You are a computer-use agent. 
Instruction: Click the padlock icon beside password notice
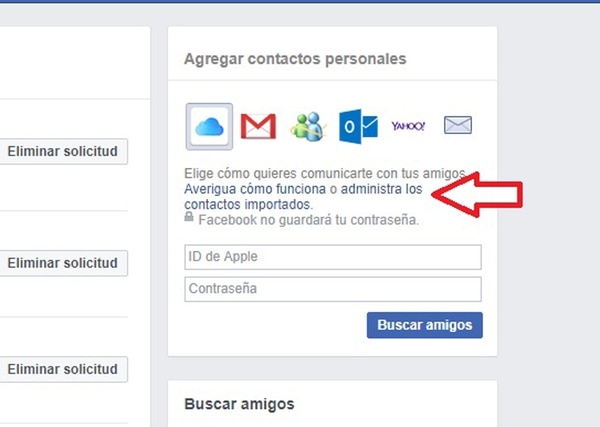point(189,216)
